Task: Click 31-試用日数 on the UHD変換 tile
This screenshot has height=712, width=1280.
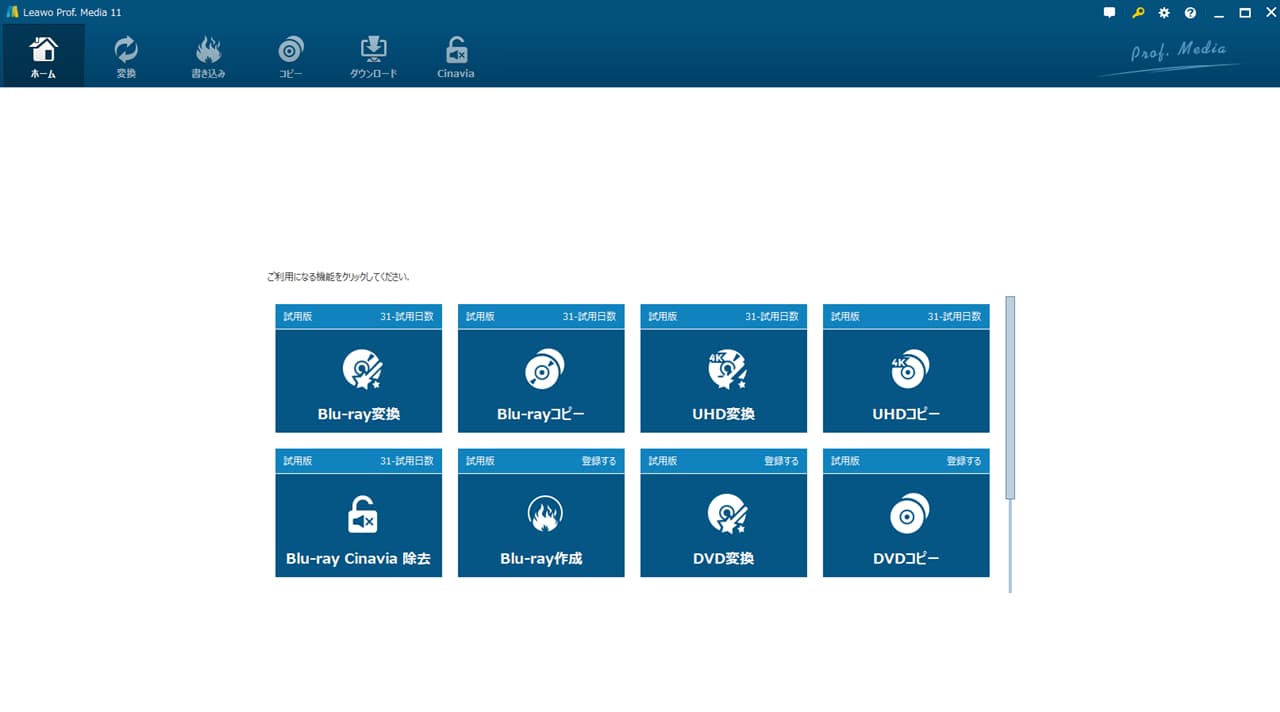Action: click(772, 316)
